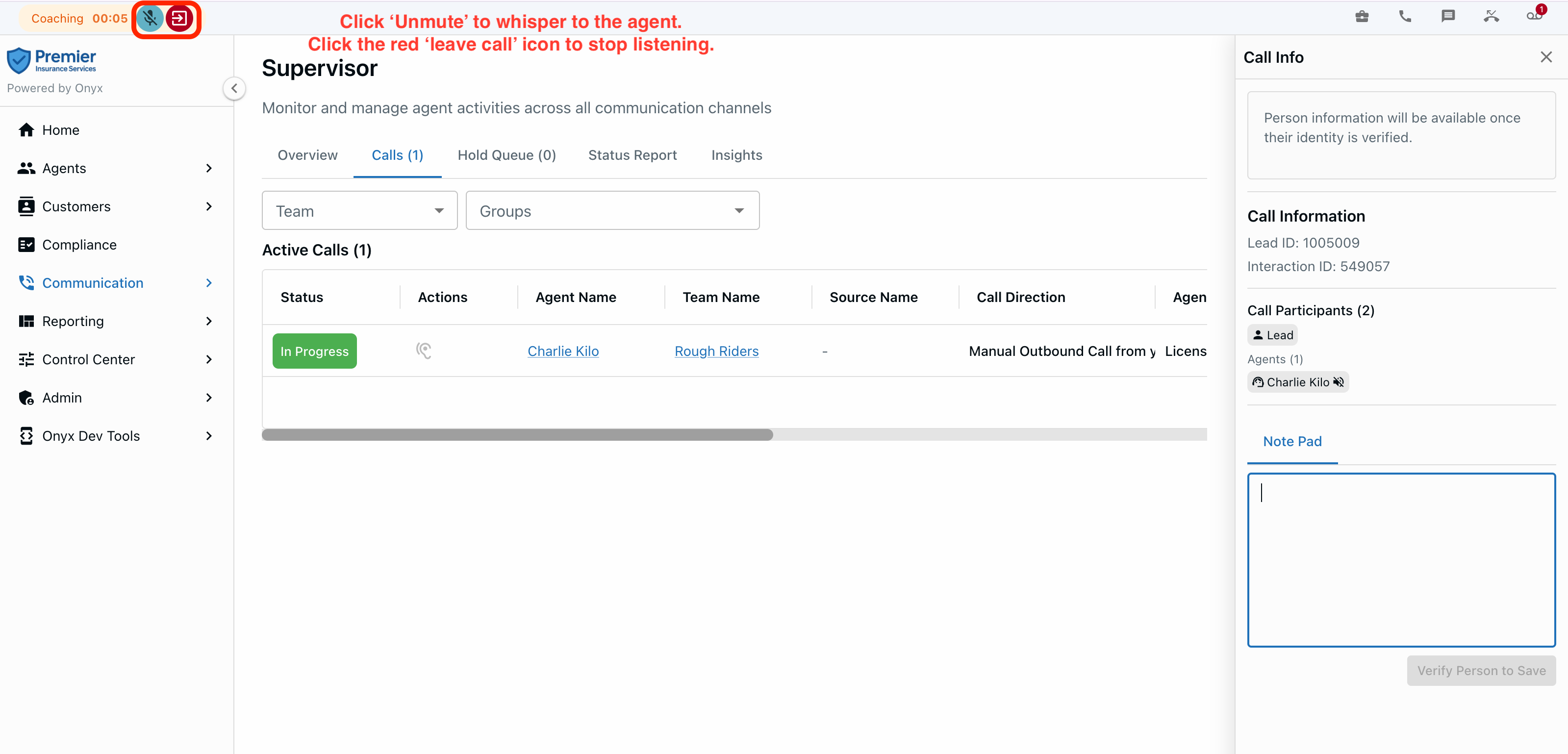Expand the Customers menu
The image size is (1568, 754).
(116, 206)
